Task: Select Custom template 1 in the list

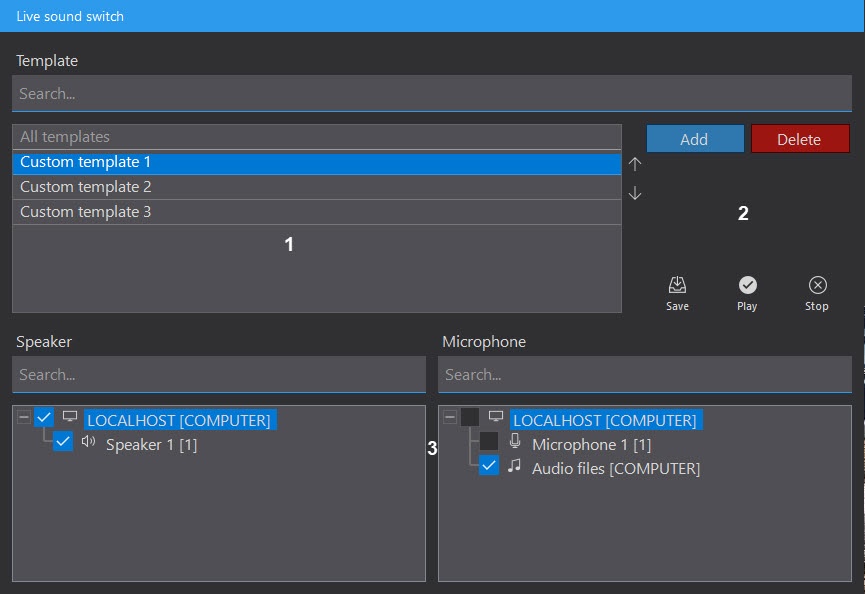Action: (317, 162)
